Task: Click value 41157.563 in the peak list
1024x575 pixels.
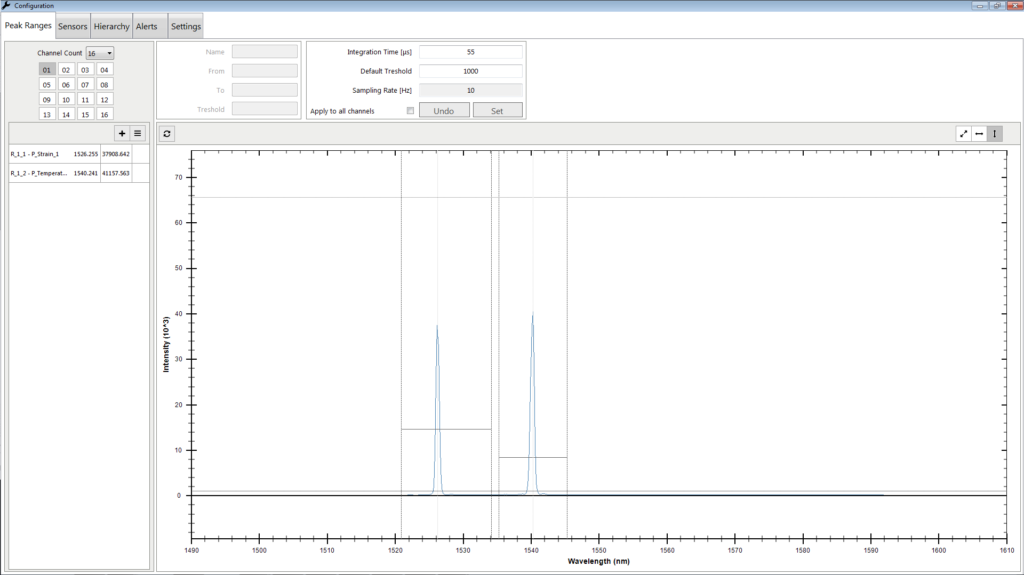Action: click(x=116, y=173)
